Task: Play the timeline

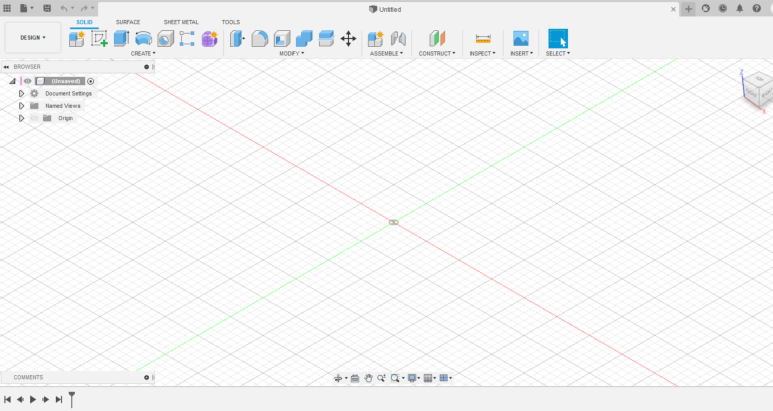Action: tap(33, 399)
